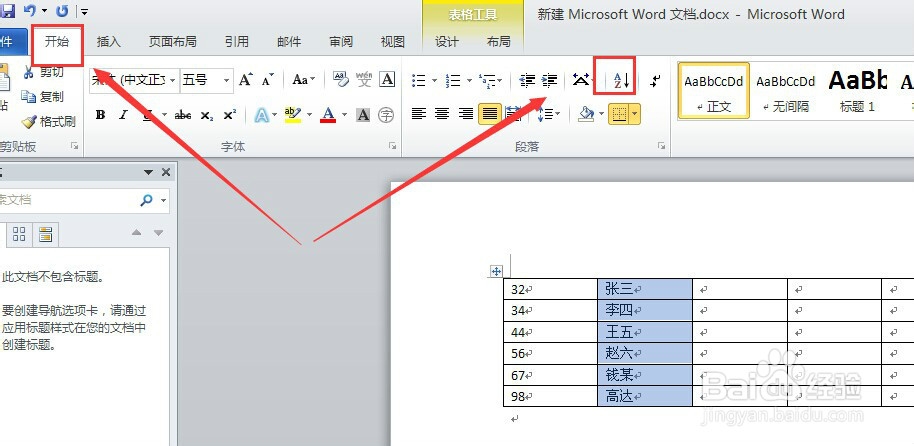This screenshot has width=914, height=446.
Task: Activate the 格式刷 format painter
Action: 49,121
